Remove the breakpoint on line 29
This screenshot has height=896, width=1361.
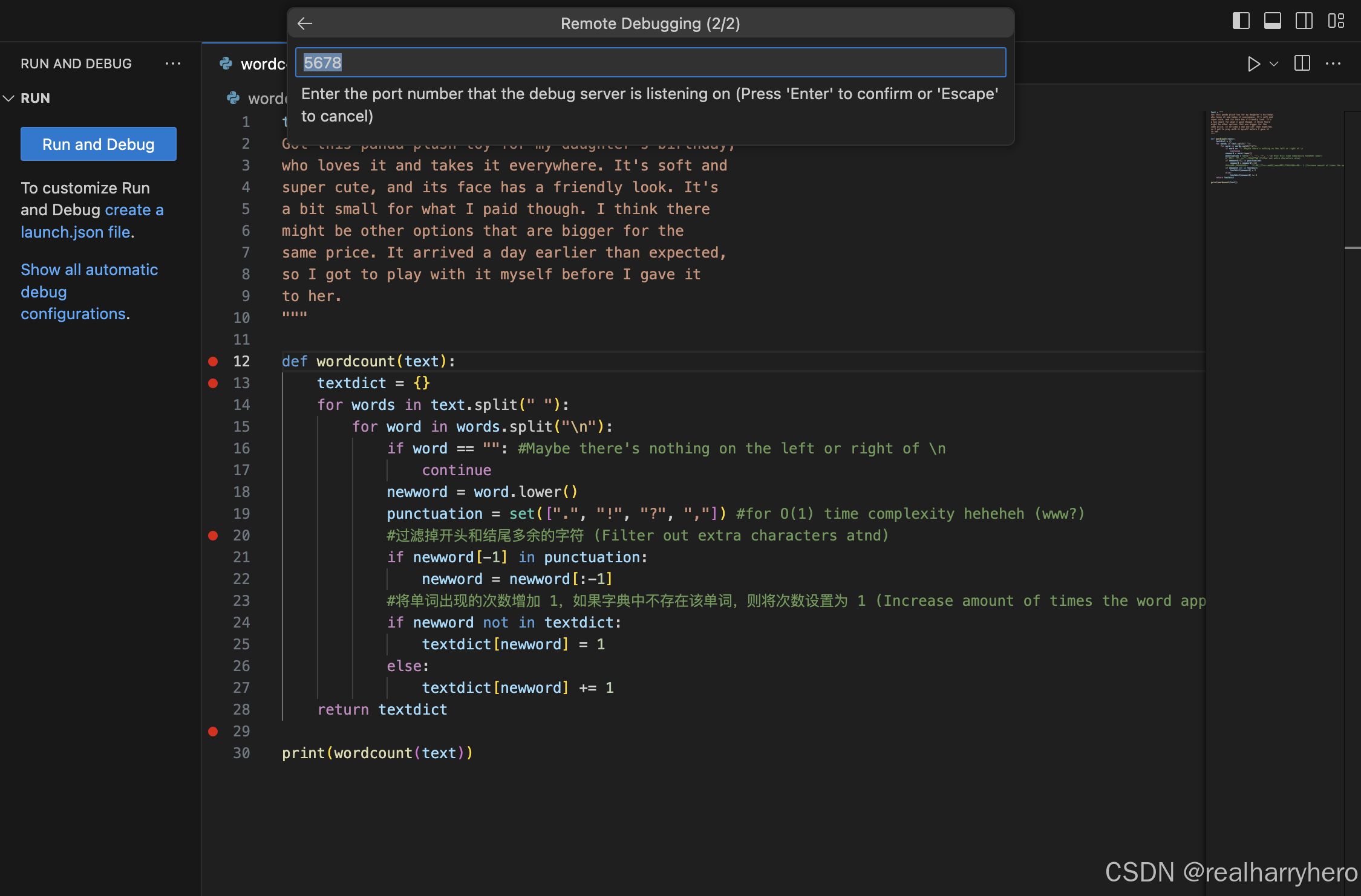(x=212, y=732)
